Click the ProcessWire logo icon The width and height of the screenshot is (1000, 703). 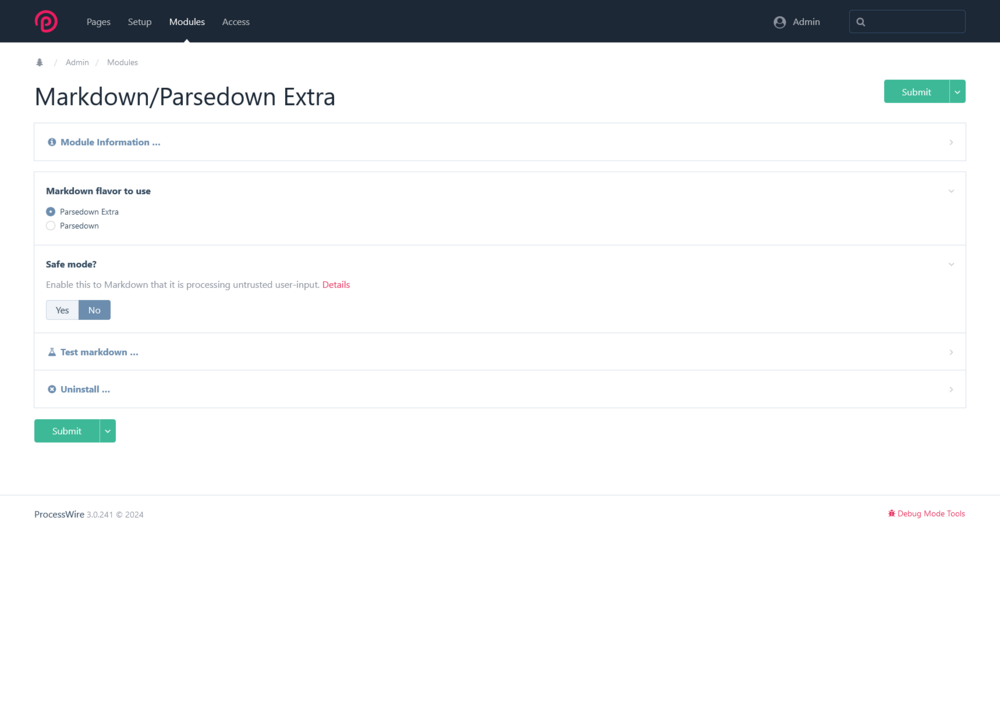[x=46, y=21]
